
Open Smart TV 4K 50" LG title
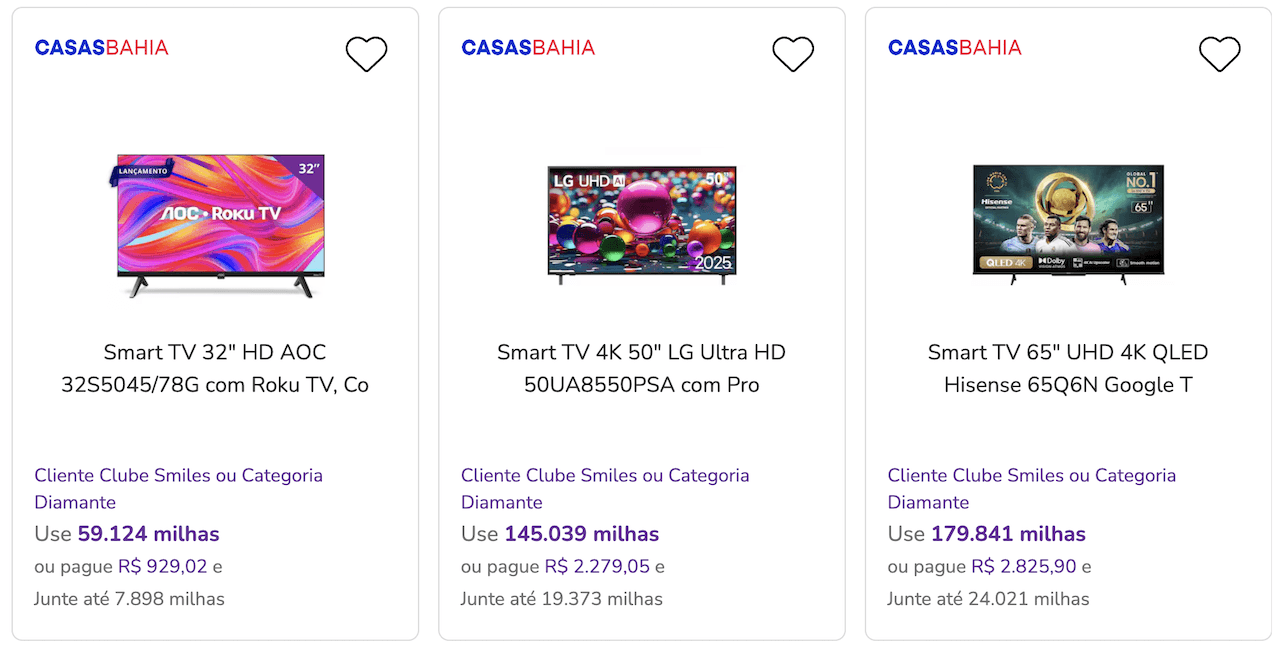(642, 368)
